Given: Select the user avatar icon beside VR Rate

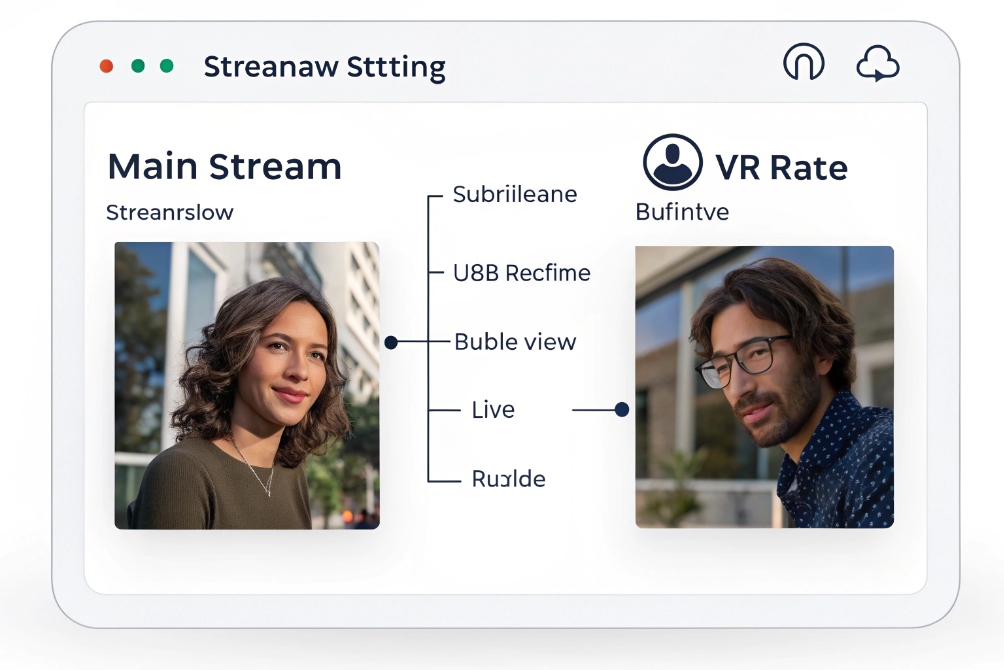Looking at the screenshot, I should pyautogui.click(x=673, y=163).
